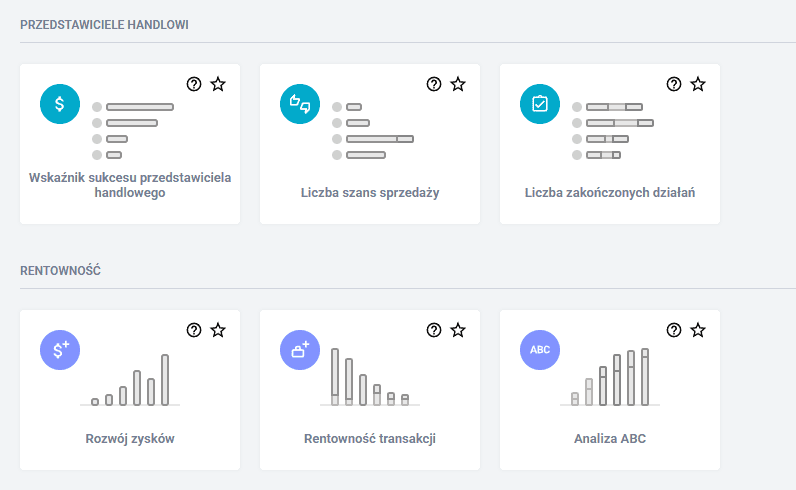Favorite the Wskaźnik sukcesu przedstawiciela handlowego card
The height and width of the screenshot is (490, 796).
point(218,84)
